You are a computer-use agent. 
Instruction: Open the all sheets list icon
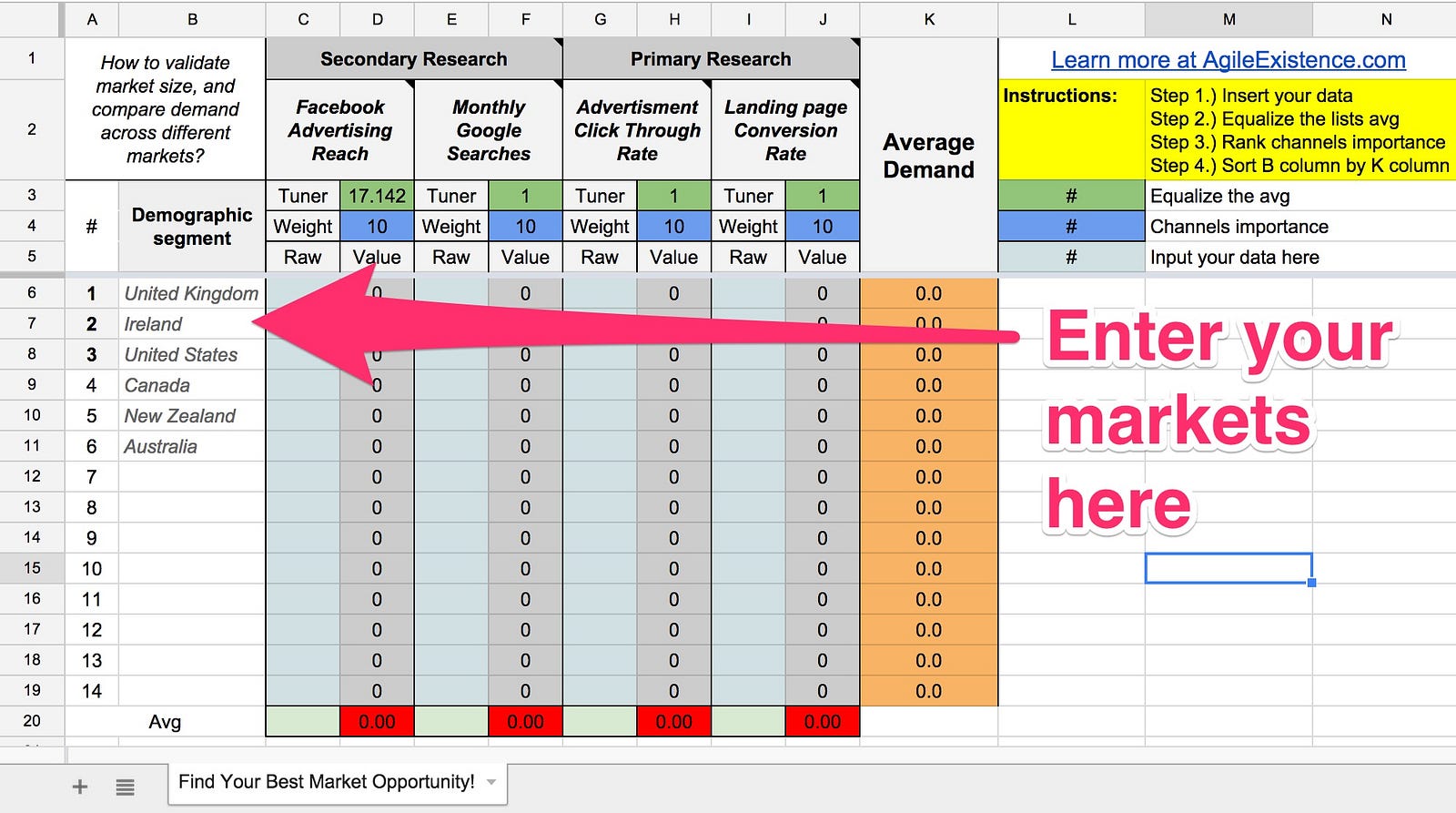click(126, 787)
